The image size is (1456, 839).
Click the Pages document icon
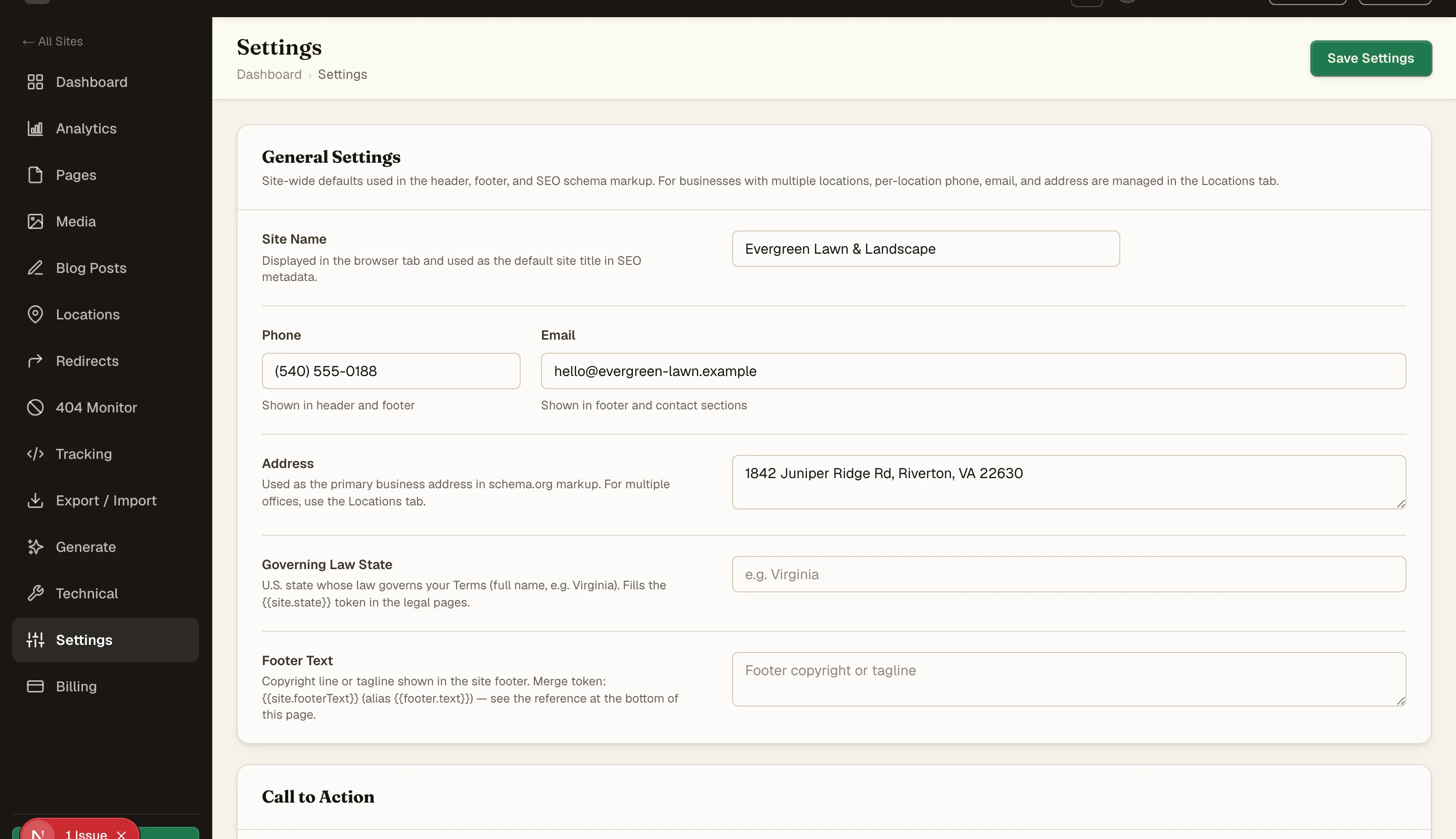(35, 174)
